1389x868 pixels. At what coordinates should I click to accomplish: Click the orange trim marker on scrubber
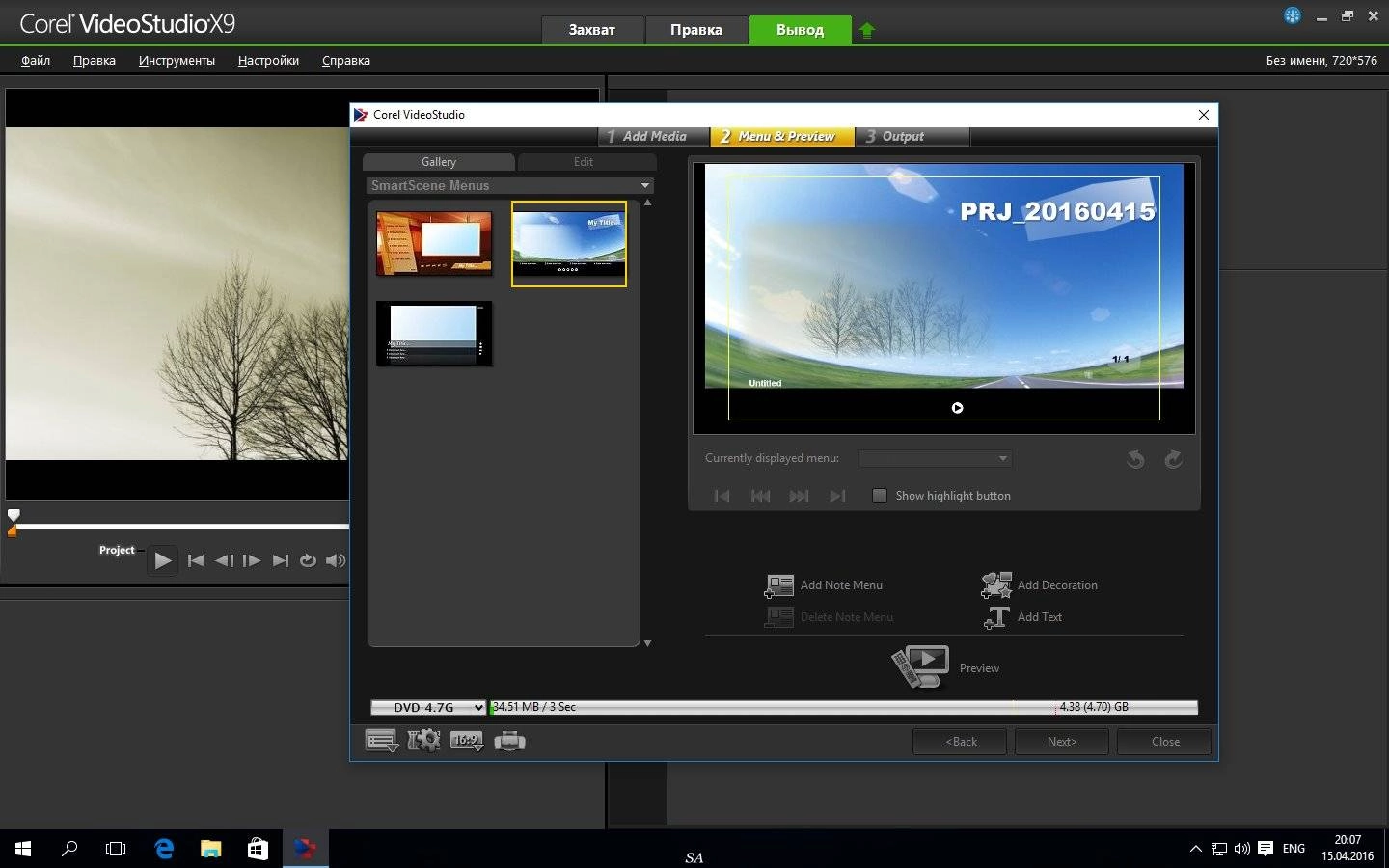pyautogui.click(x=13, y=530)
